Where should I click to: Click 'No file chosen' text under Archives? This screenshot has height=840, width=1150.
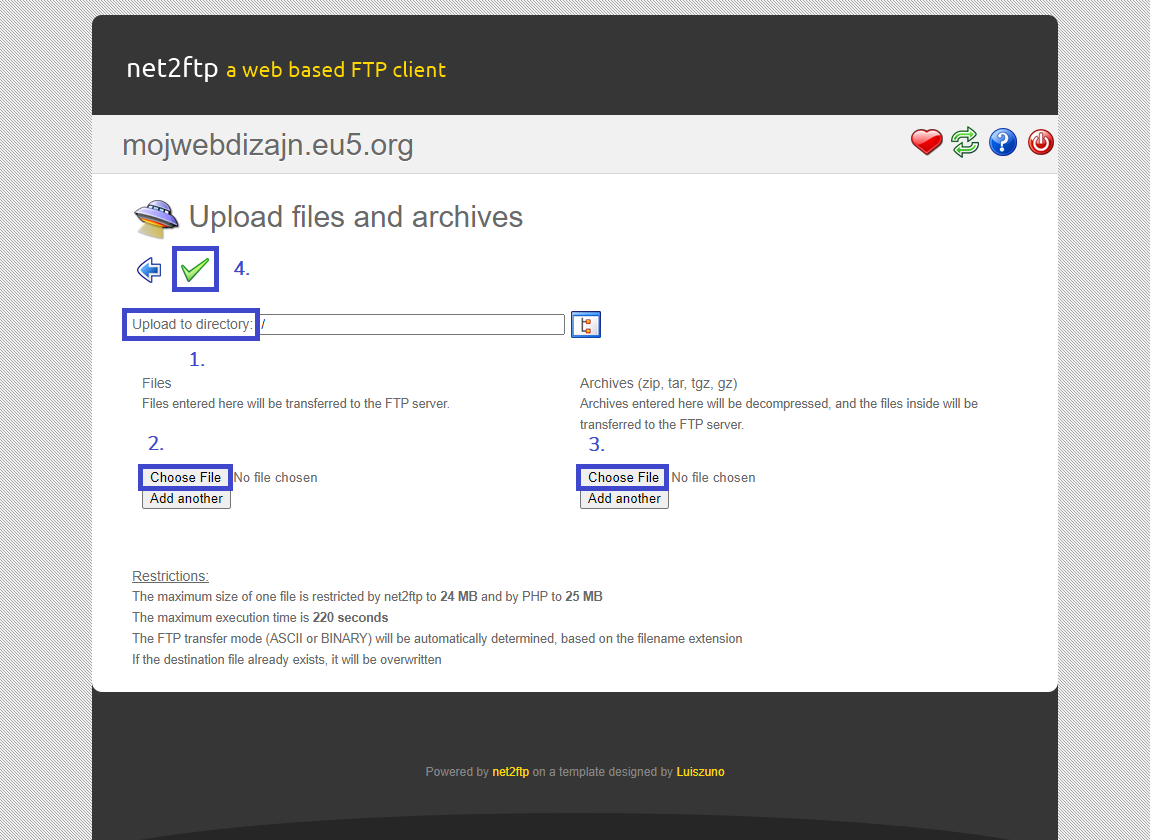pyautogui.click(x=714, y=478)
